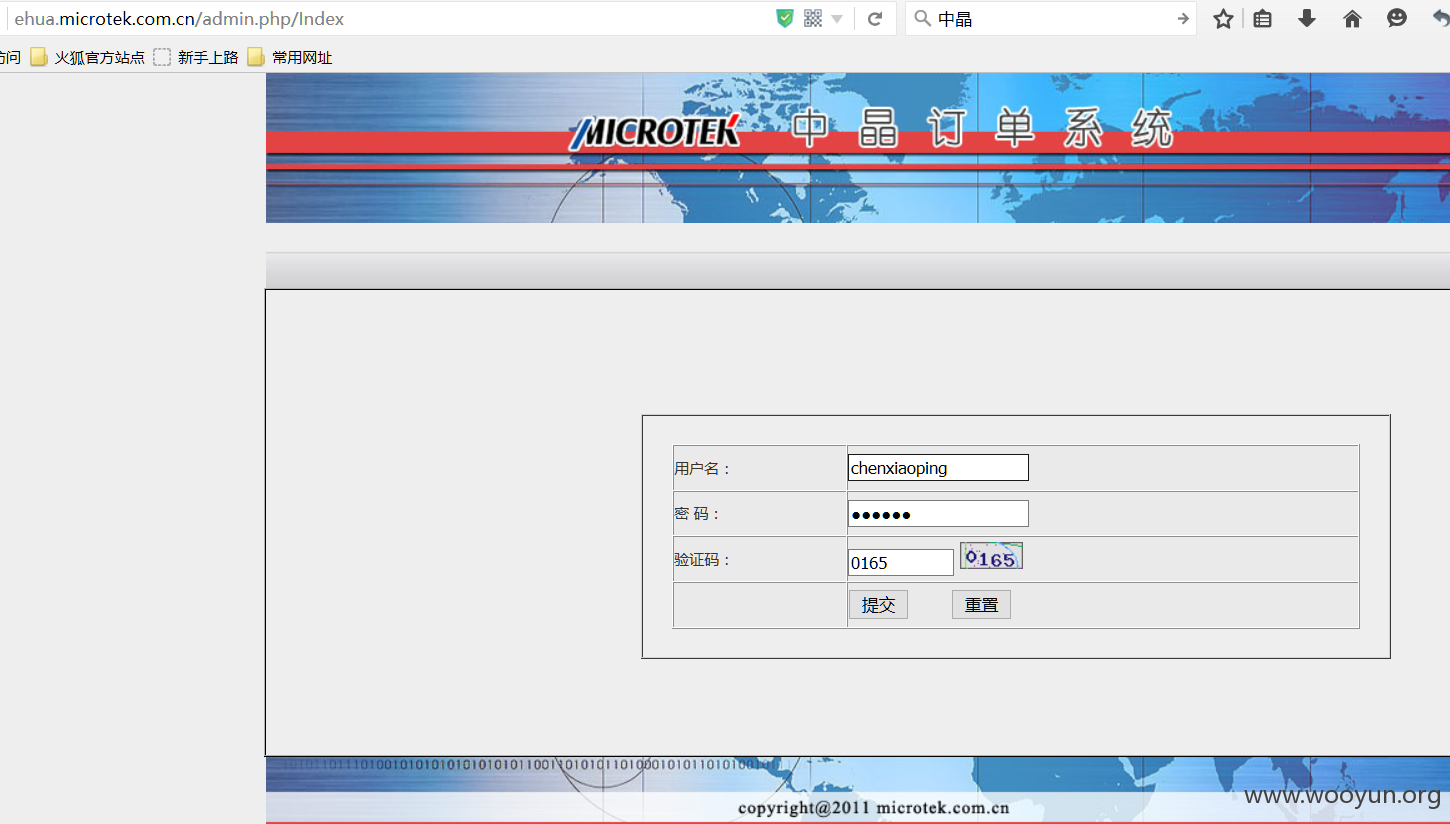
Task: Reload the page with the refresh icon
Action: [x=875, y=19]
